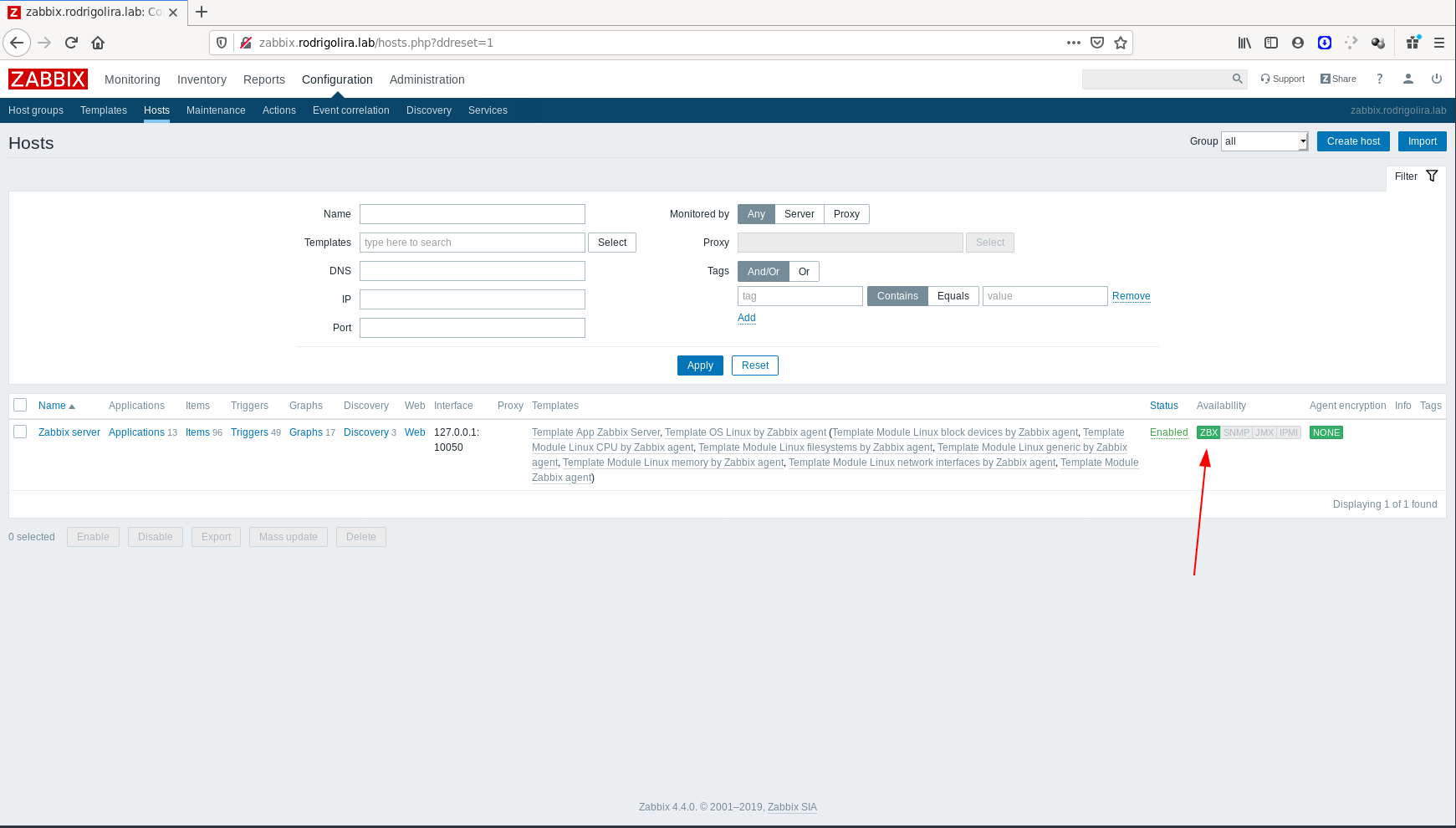Toggle the Filter funnel icon
This screenshot has width=1456, height=828.
[1432, 176]
